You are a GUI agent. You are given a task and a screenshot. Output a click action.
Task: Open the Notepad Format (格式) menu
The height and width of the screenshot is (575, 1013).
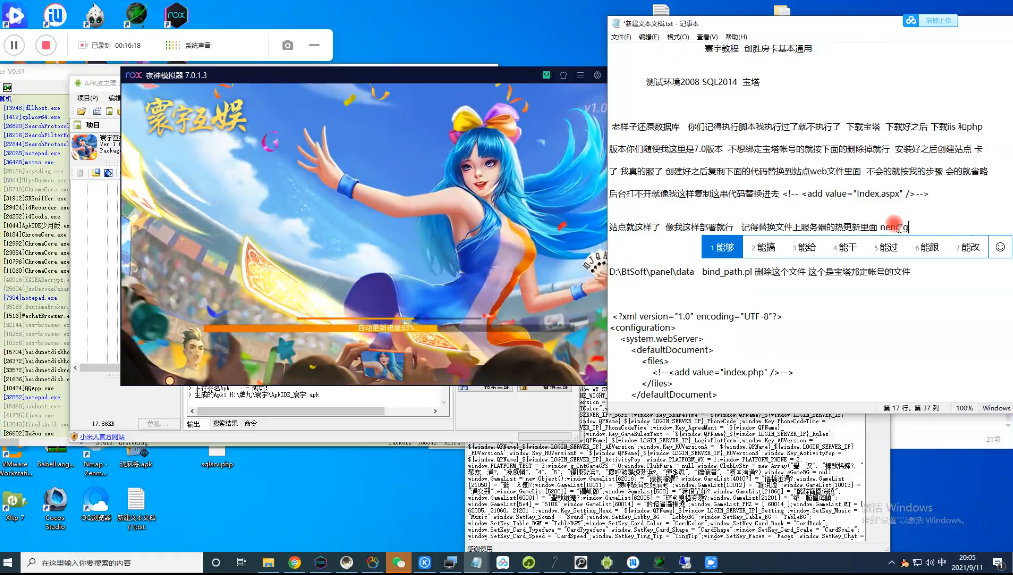[678, 37]
